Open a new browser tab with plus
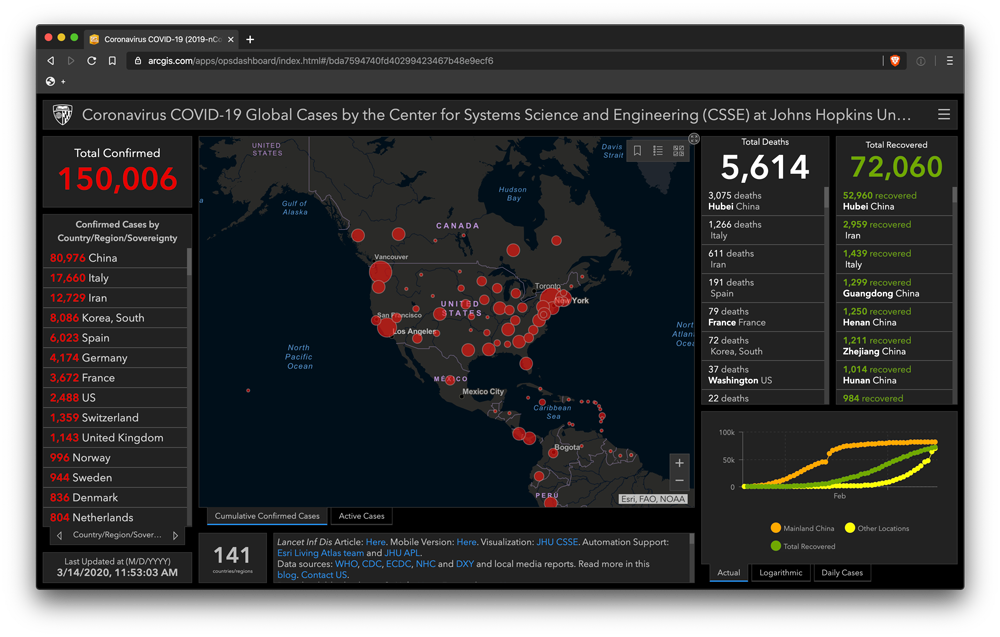The width and height of the screenshot is (1000, 637). (250, 40)
